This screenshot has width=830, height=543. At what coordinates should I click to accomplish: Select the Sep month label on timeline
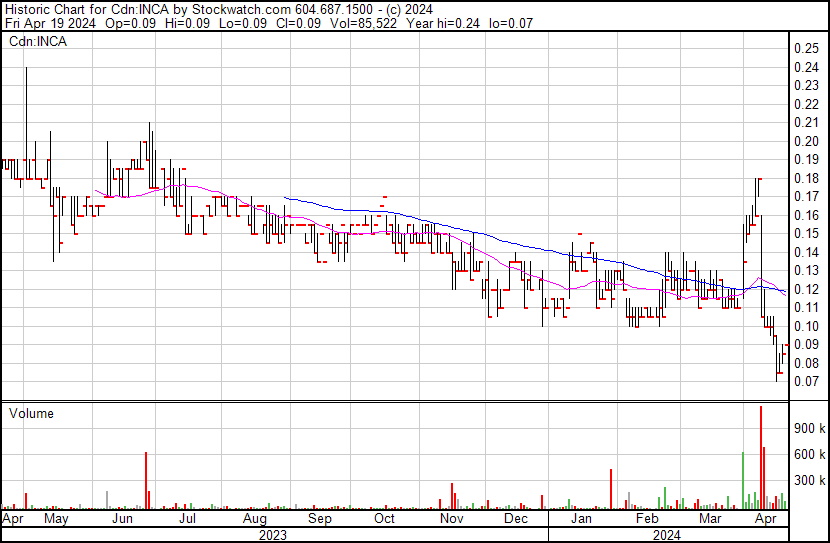tap(319, 520)
